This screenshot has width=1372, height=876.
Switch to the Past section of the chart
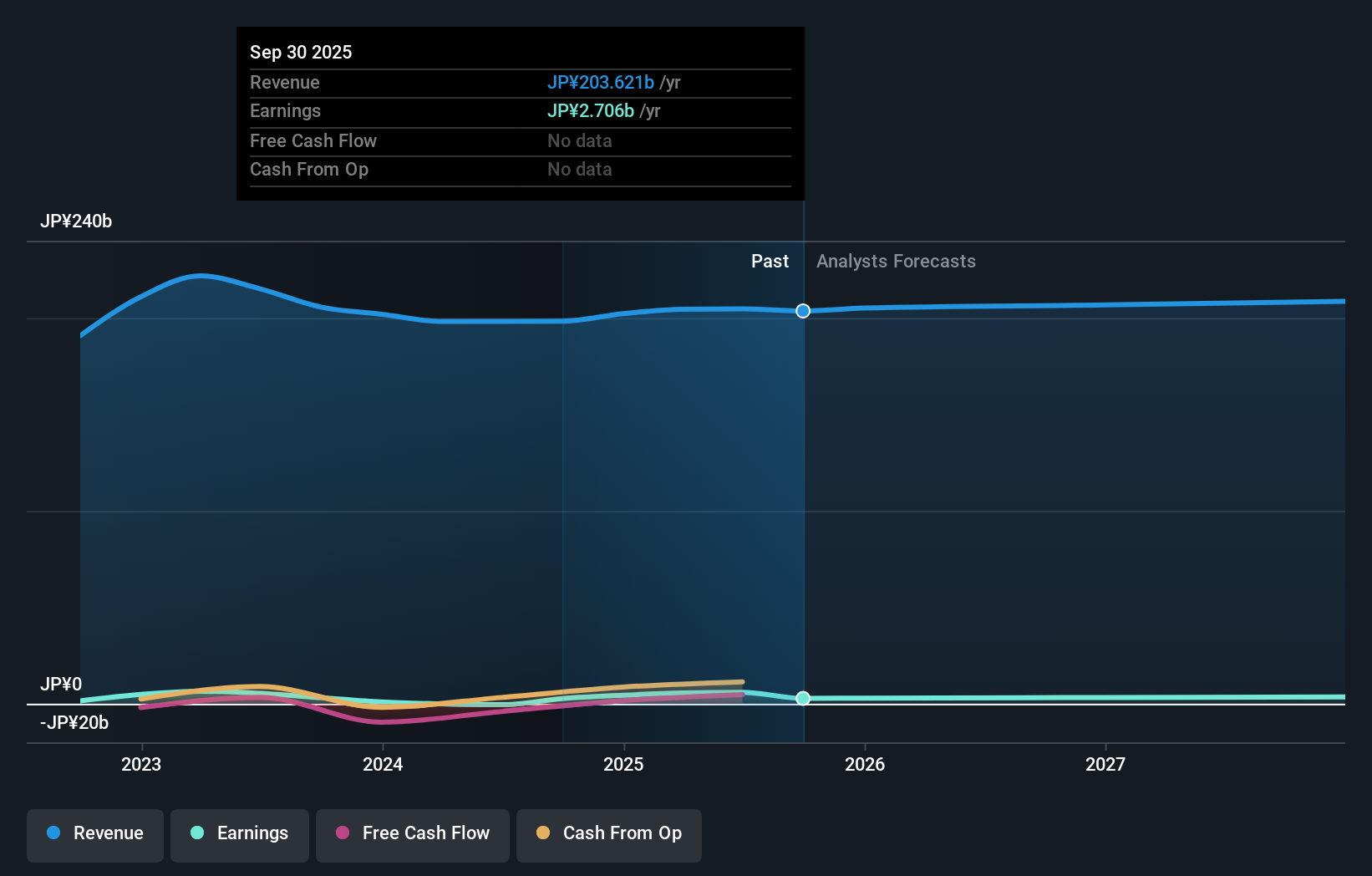tap(770, 261)
